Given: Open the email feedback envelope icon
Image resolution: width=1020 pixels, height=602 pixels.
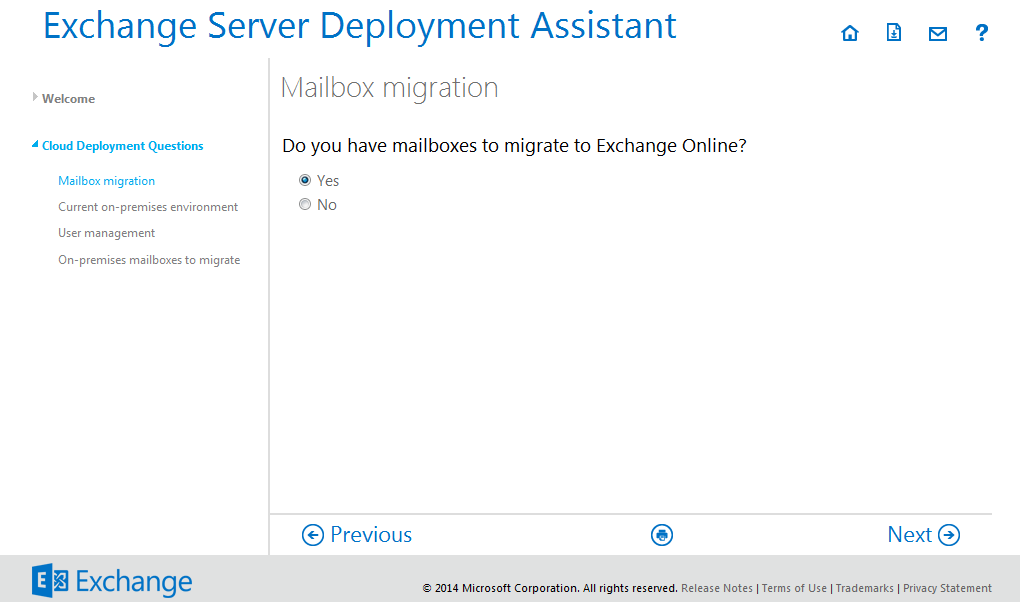Looking at the screenshot, I should point(937,33).
